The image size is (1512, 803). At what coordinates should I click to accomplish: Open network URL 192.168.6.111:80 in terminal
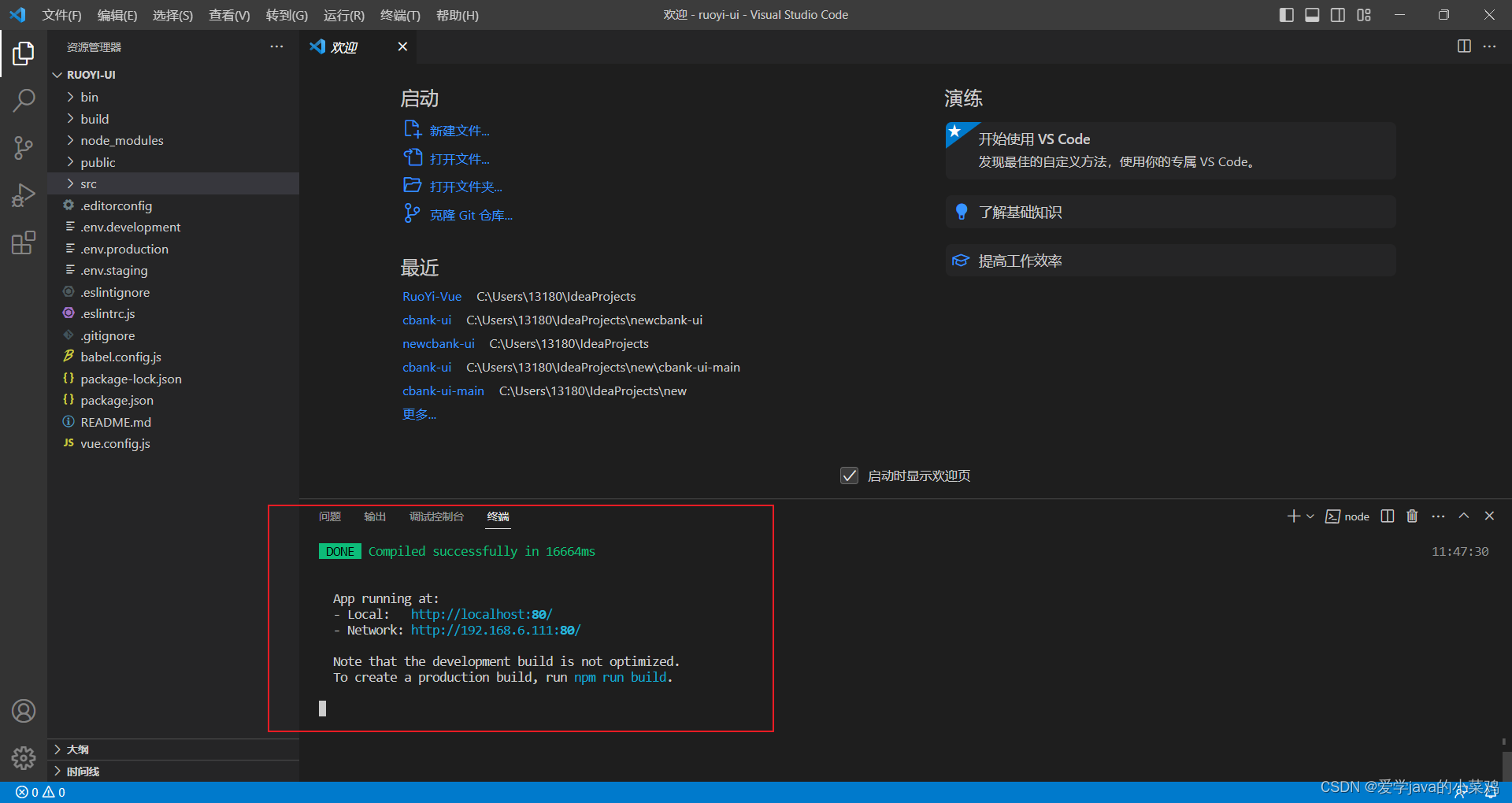coord(495,630)
